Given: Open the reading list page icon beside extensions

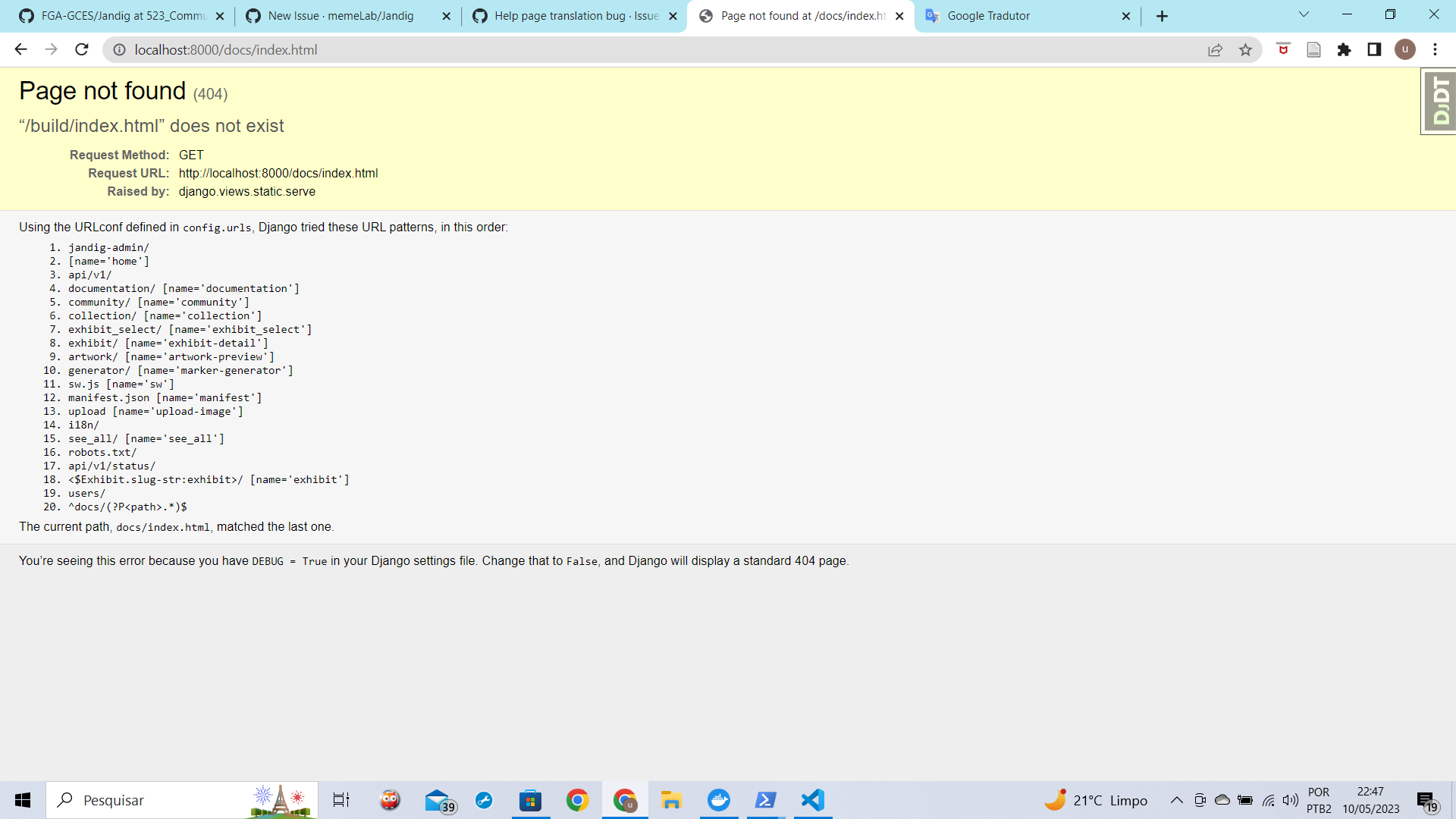Looking at the screenshot, I should pyautogui.click(x=1314, y=49).
